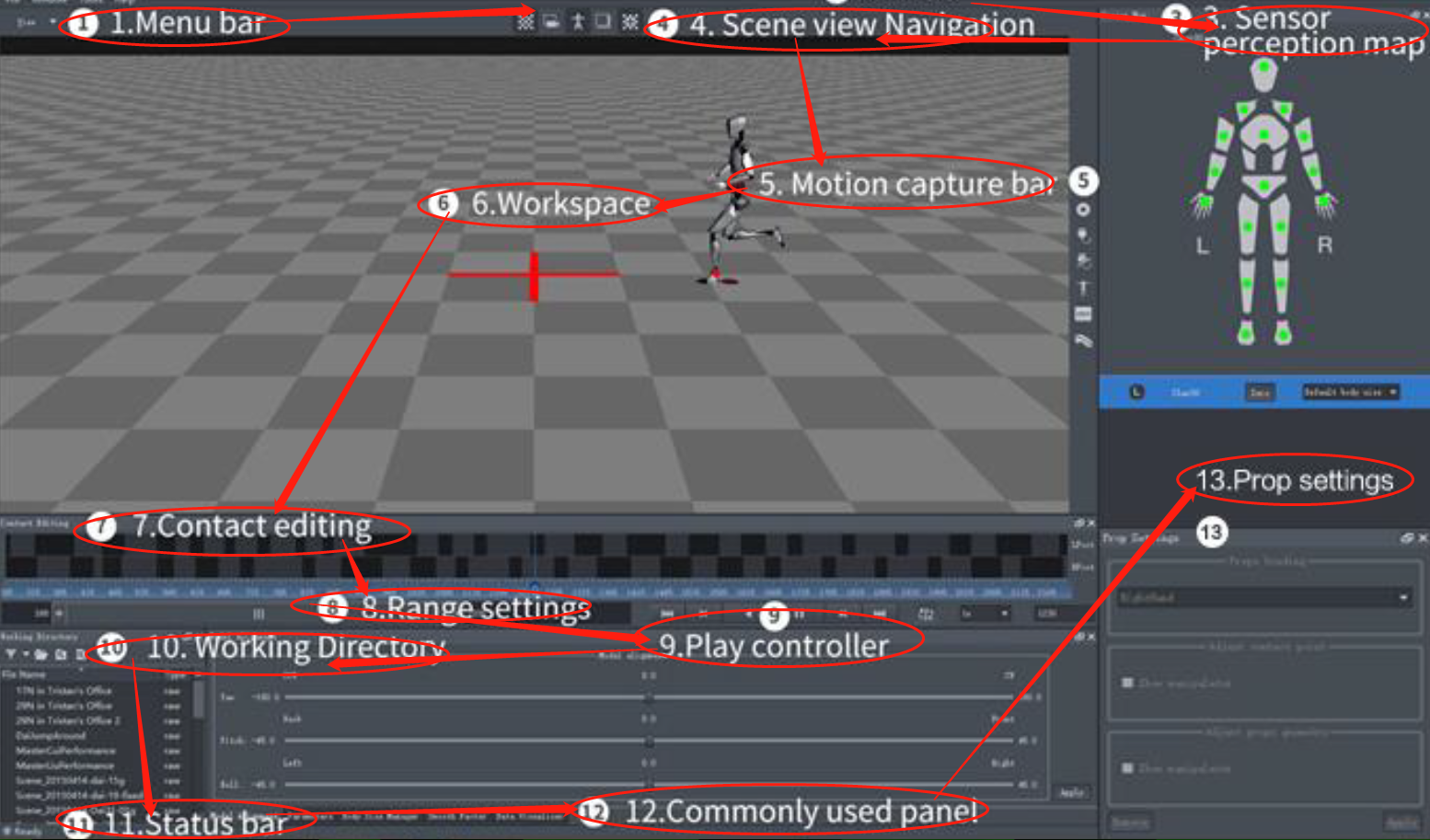The image size is (1430, 840).
Task: Click the filter funnel icon in Working Directory
Action: 11,654
